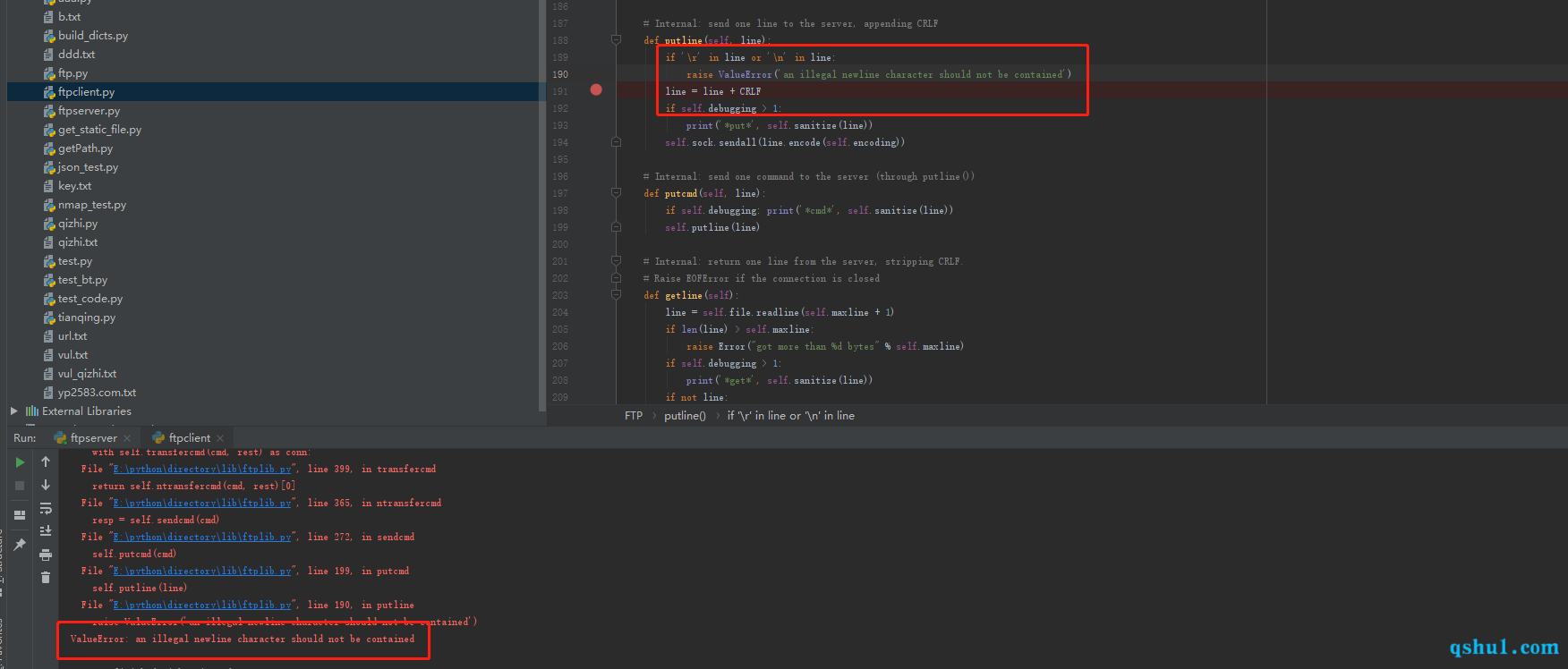The image size is (1568, 669).
Task: Click the External Libraries bars icon
Action: [32, 411]
